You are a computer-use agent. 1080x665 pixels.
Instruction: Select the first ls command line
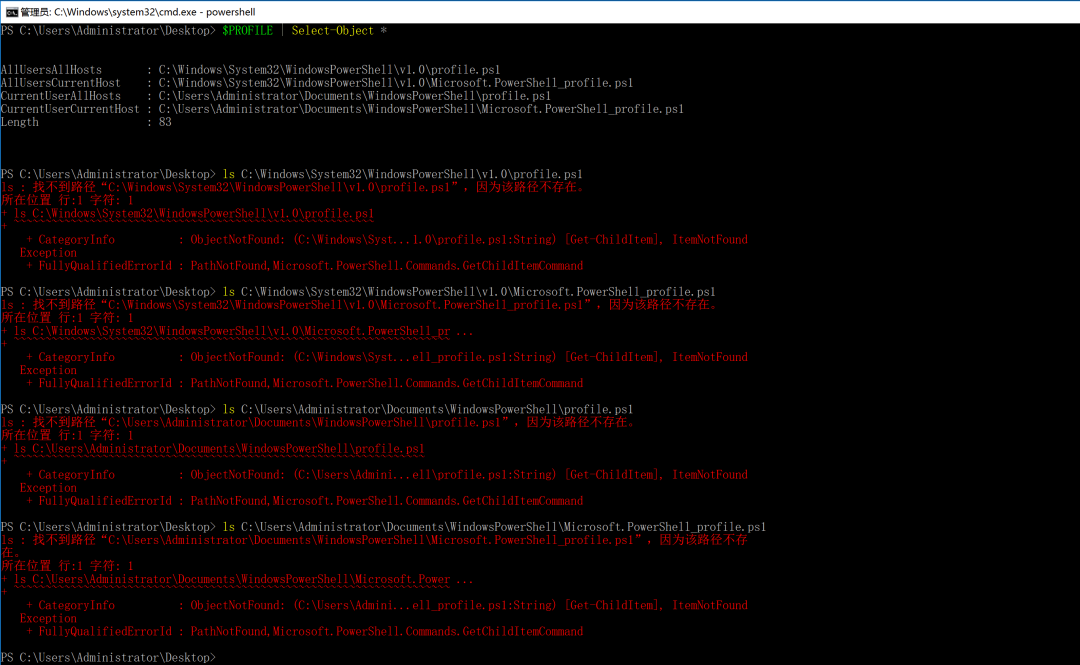(400, 173)
